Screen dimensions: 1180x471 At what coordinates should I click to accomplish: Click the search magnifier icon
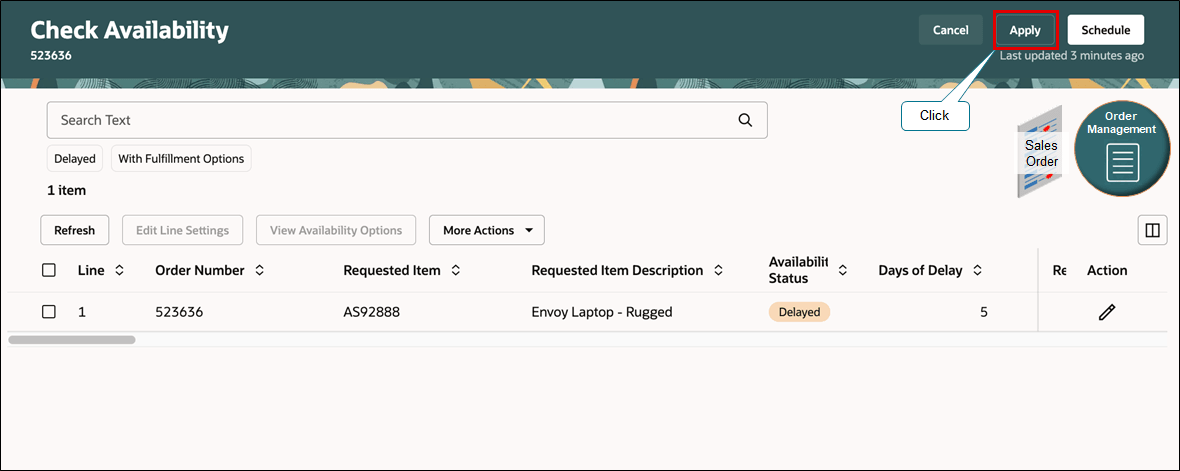tap(745, 120)
